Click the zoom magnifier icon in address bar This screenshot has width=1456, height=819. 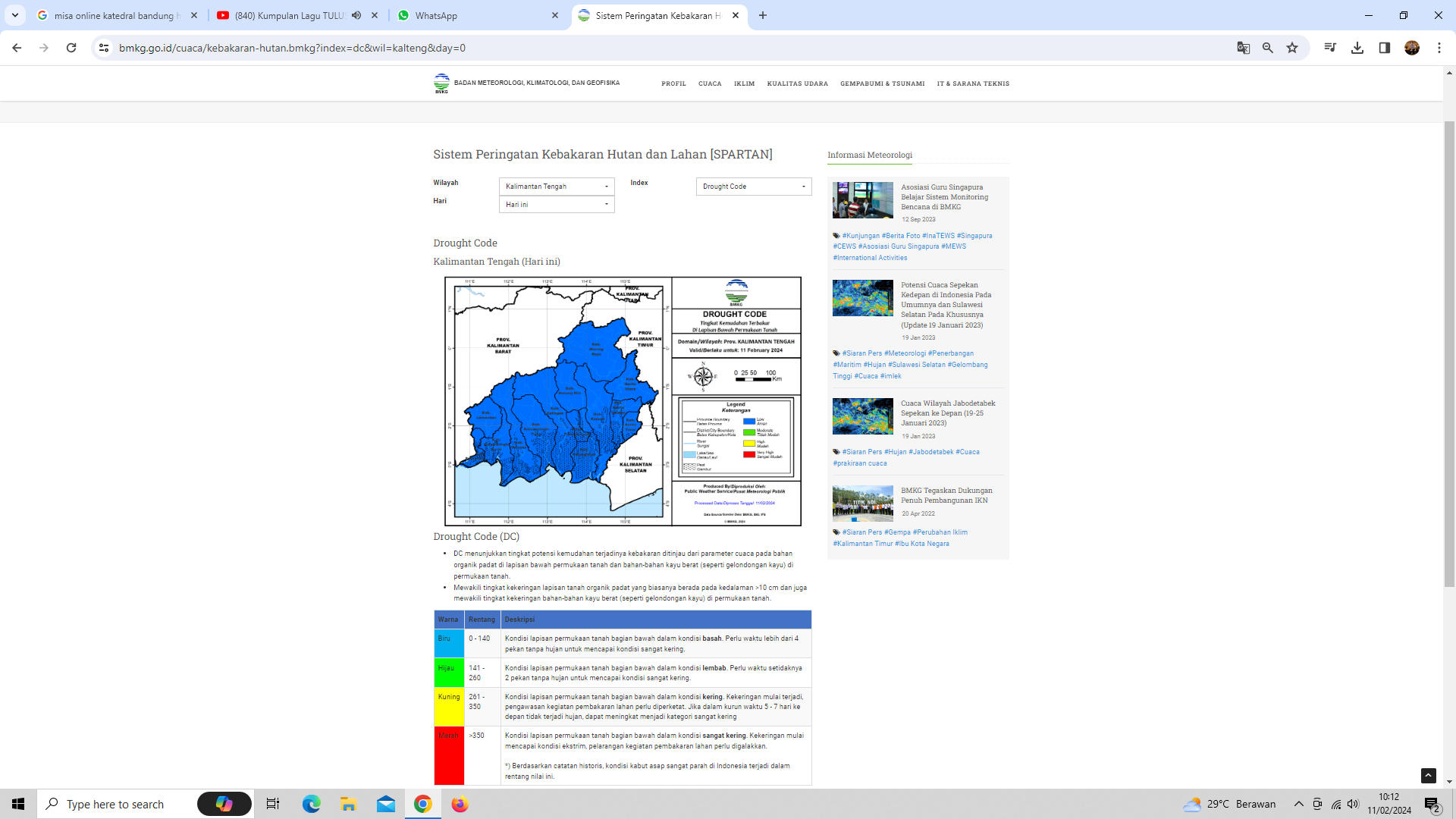click(x=1267, y=48)
